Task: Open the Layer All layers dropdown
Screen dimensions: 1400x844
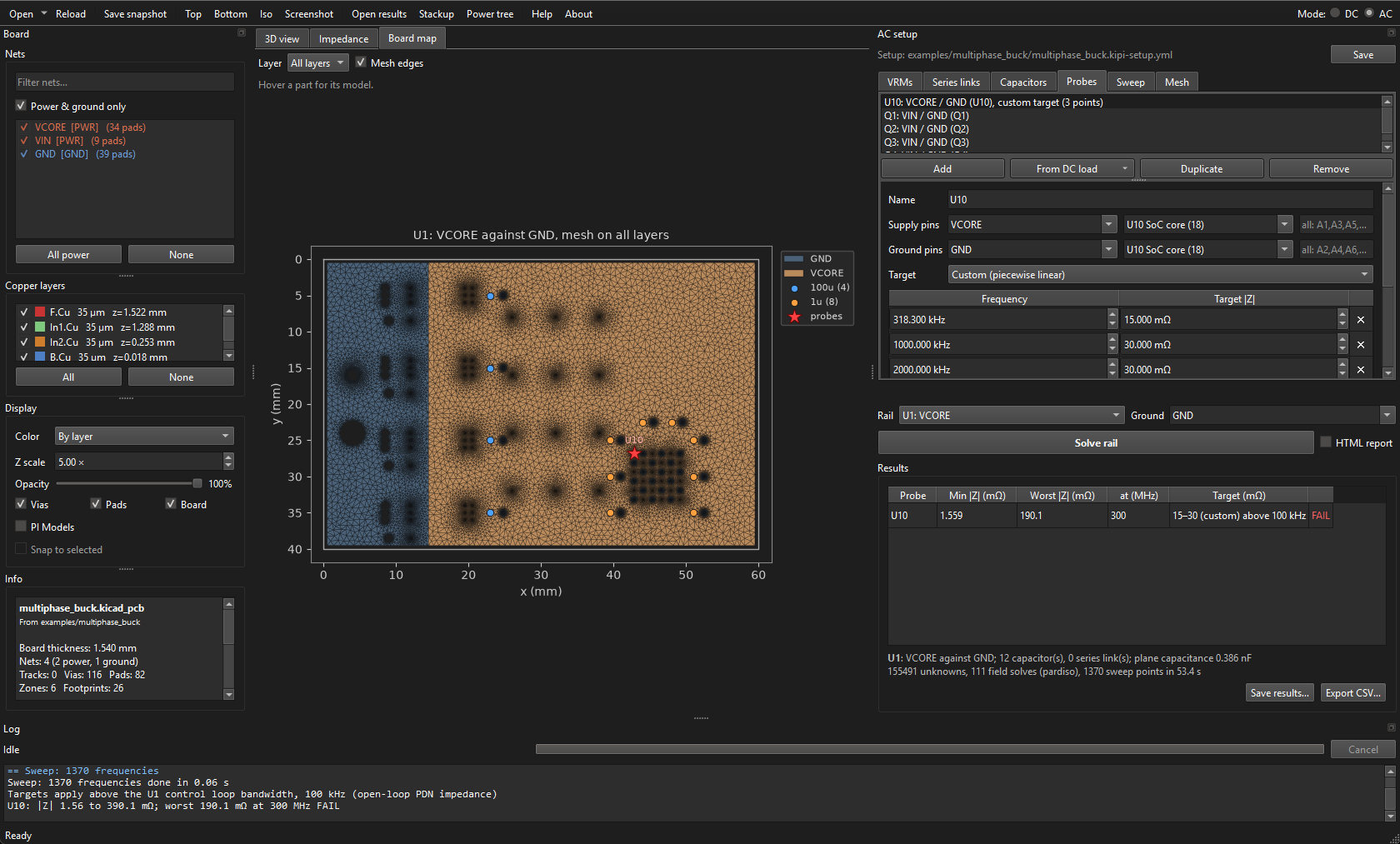Action: (317, 63)
